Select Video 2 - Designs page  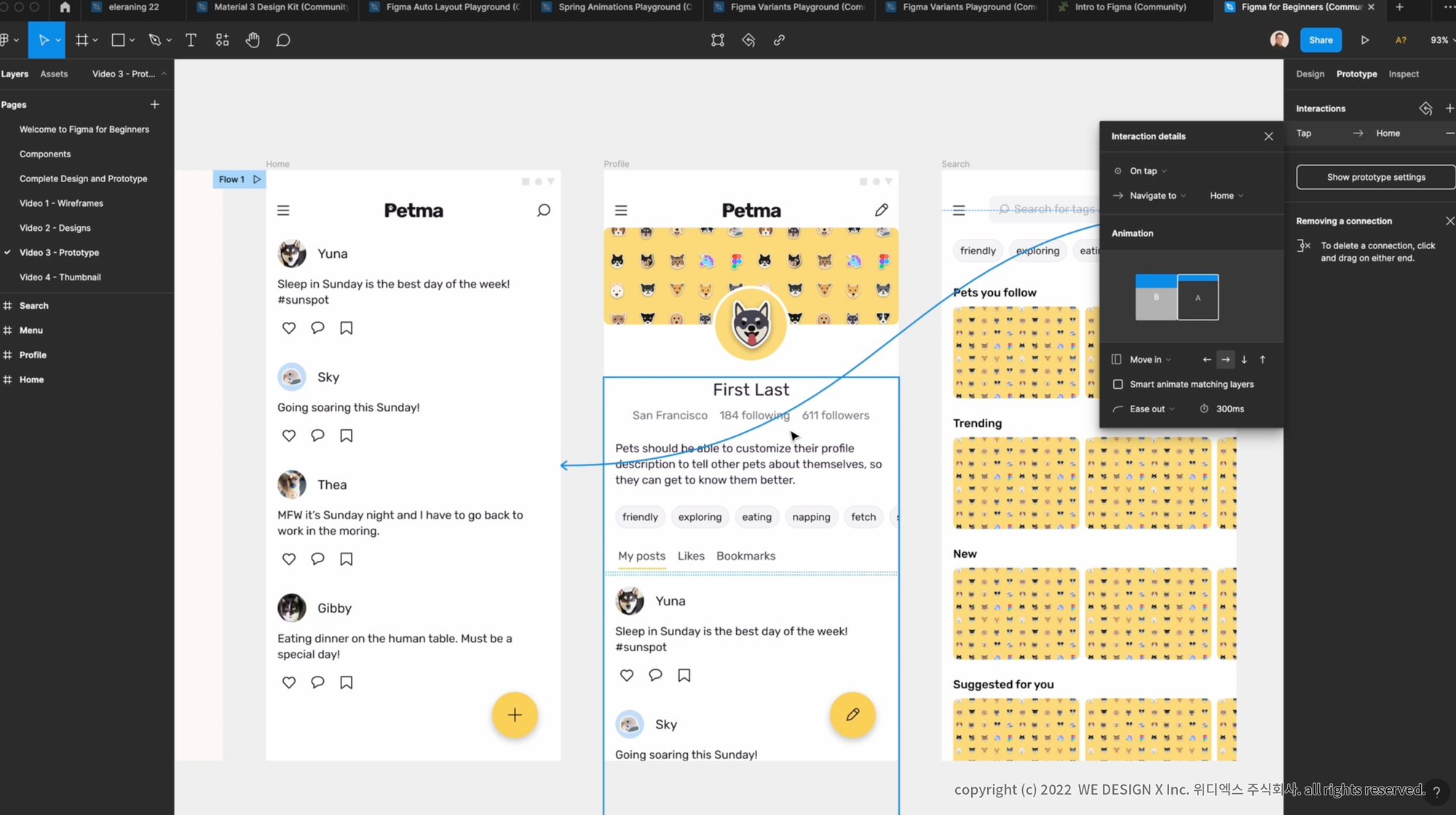click(55, 228)
